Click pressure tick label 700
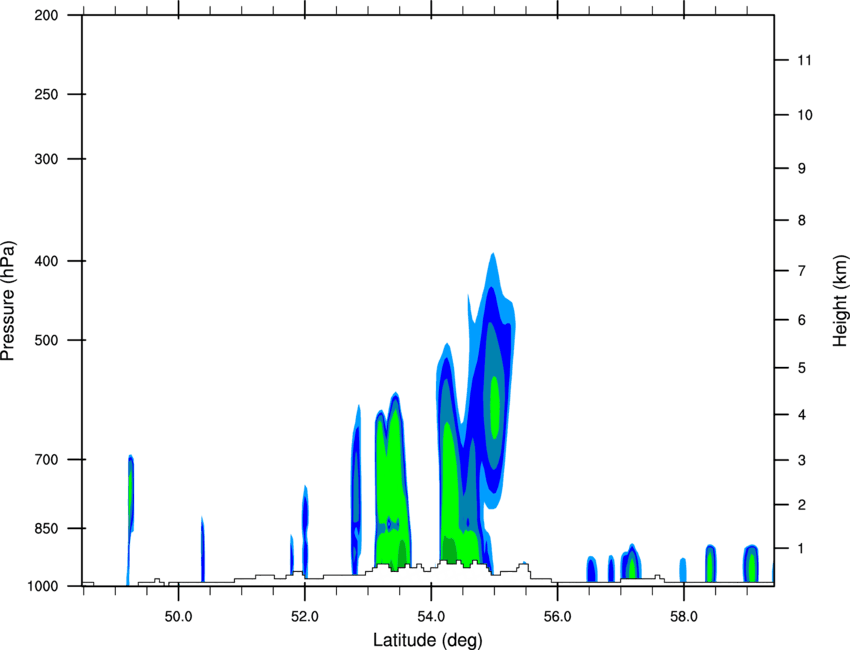Image resolution: width=850 pixels, height=650 pixels. point(47,459)
